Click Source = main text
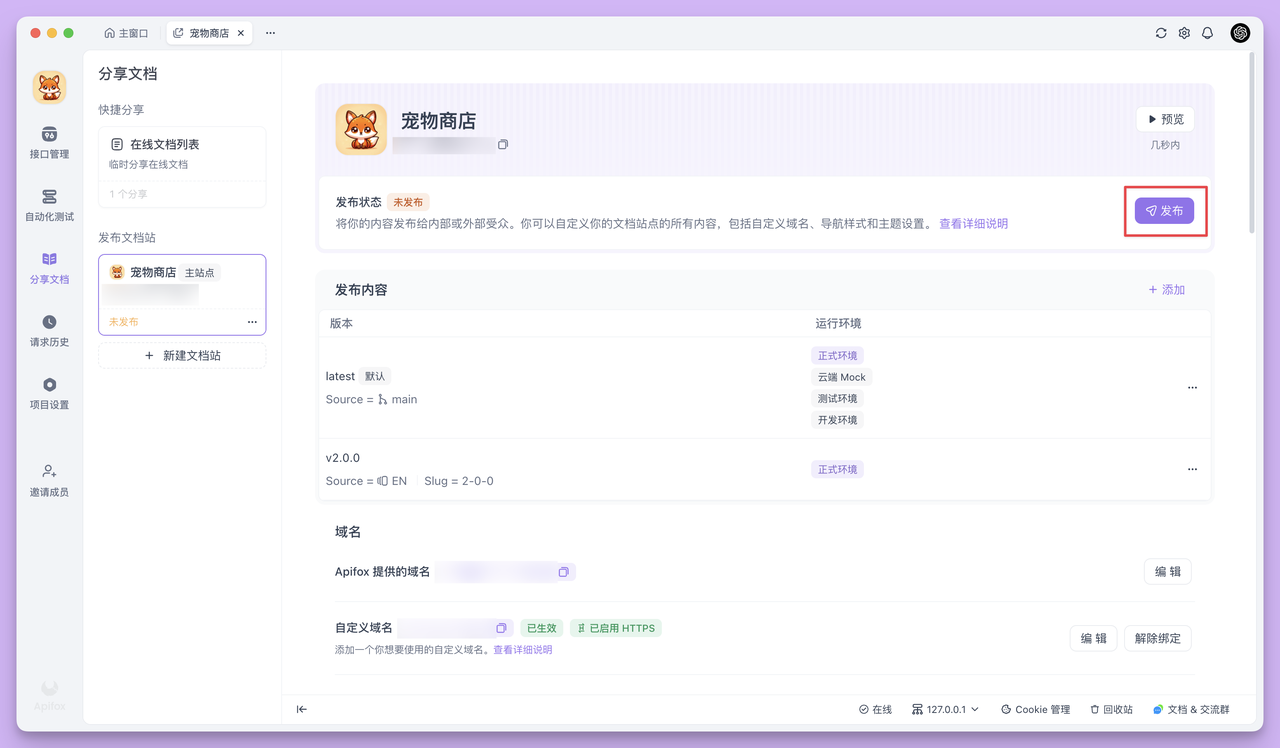This screenshot has height=748, width=1280. [371, 399]
